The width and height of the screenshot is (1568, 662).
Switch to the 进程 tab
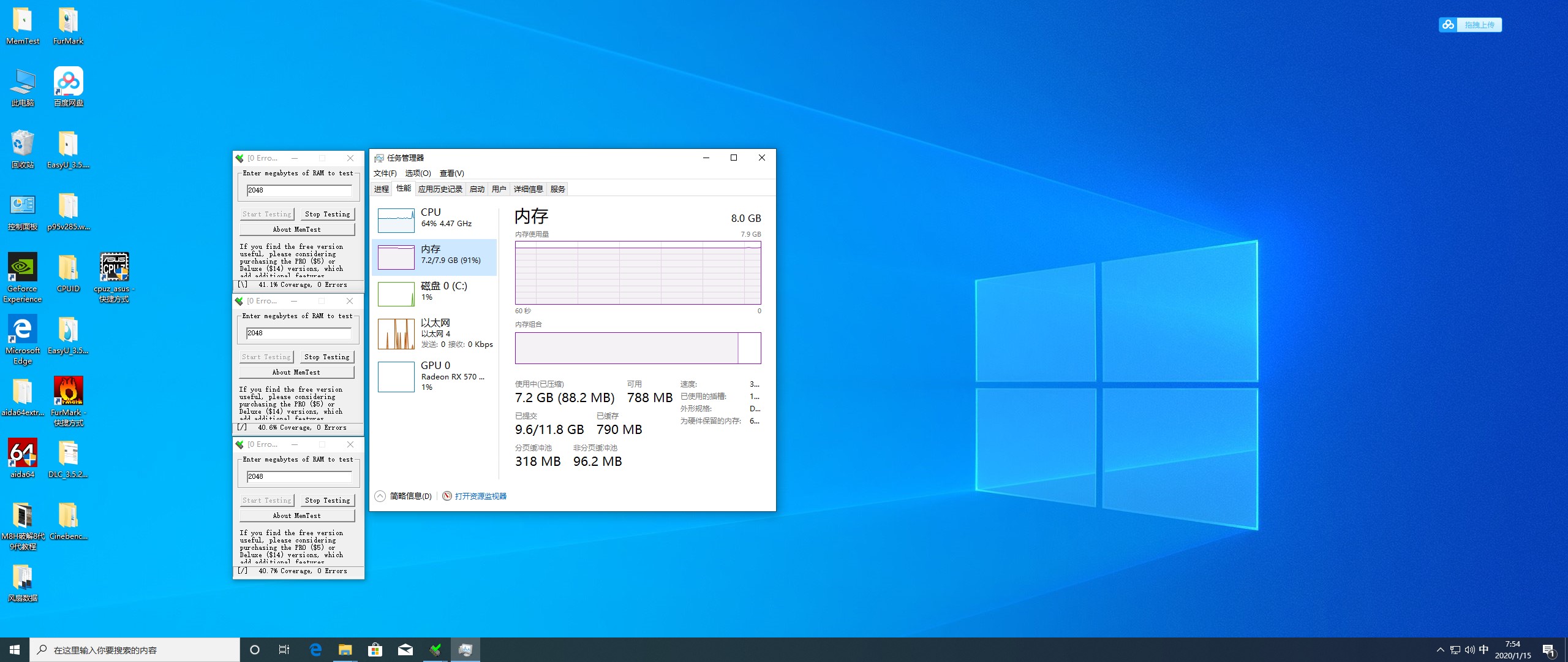382,189
